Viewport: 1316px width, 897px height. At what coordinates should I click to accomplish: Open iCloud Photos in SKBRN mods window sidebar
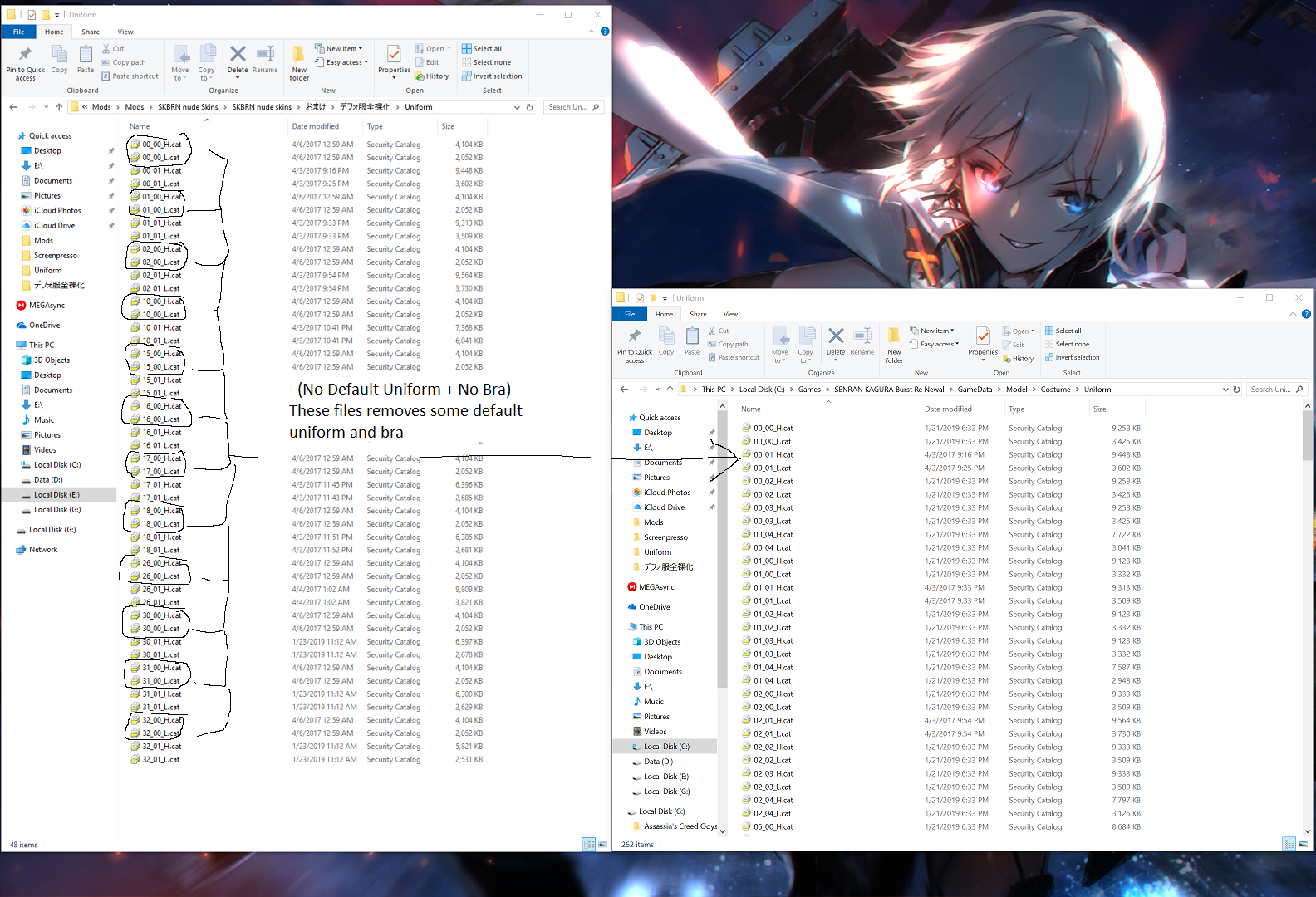coord(51,211)
